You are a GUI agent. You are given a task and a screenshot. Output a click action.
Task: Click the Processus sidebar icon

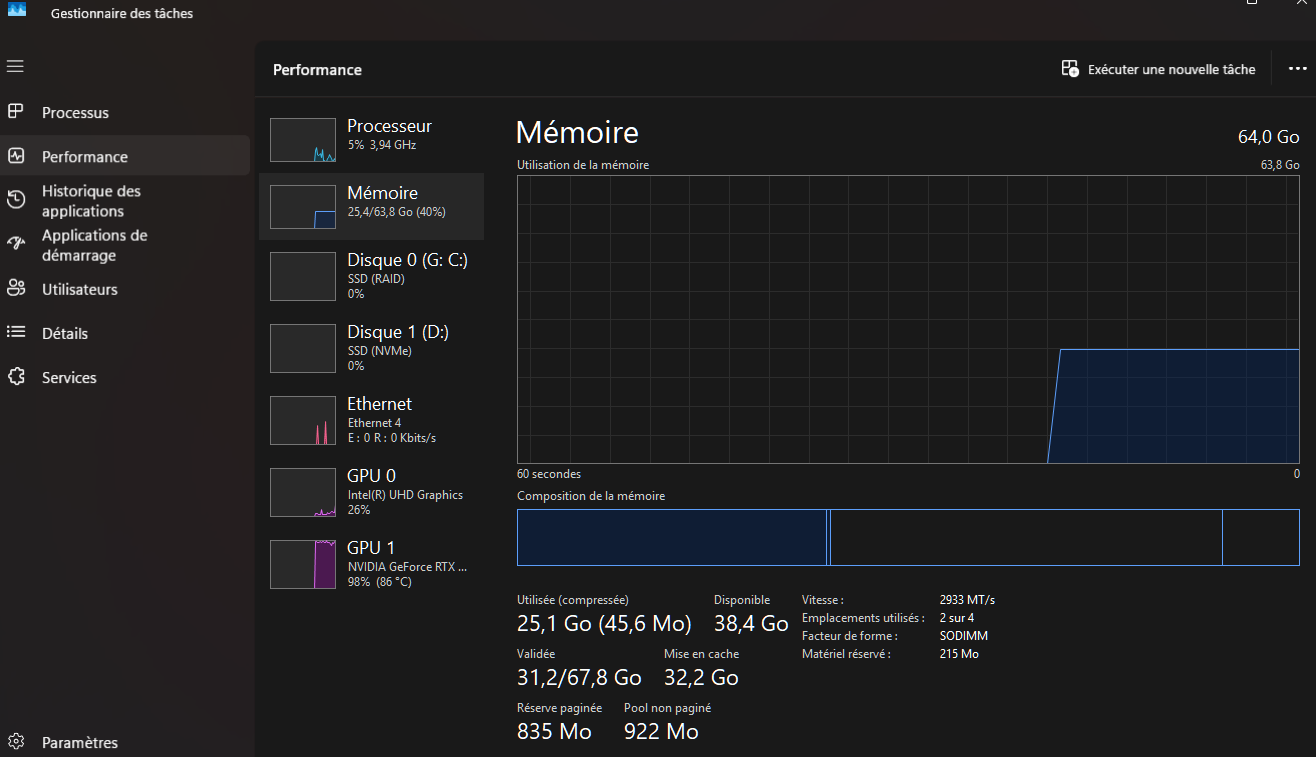pyautogui.click(x=16, y=112)
